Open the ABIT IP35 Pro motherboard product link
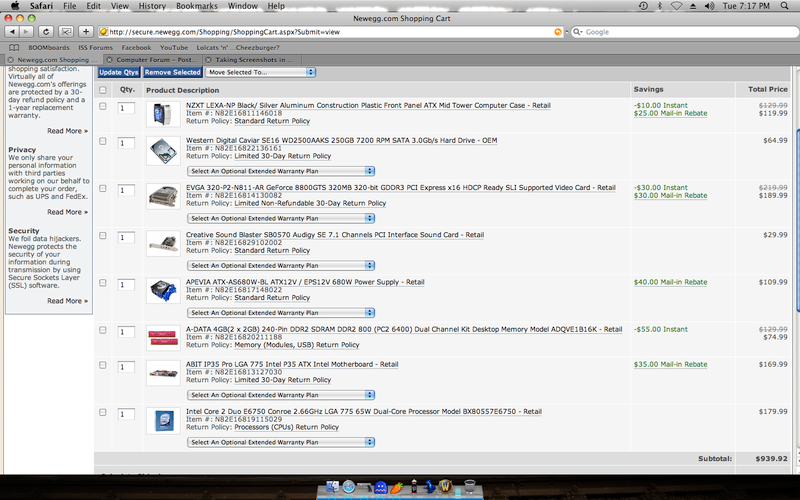This screenshot has height=500, width=800. pyautogui.click(x=292, y=364)
